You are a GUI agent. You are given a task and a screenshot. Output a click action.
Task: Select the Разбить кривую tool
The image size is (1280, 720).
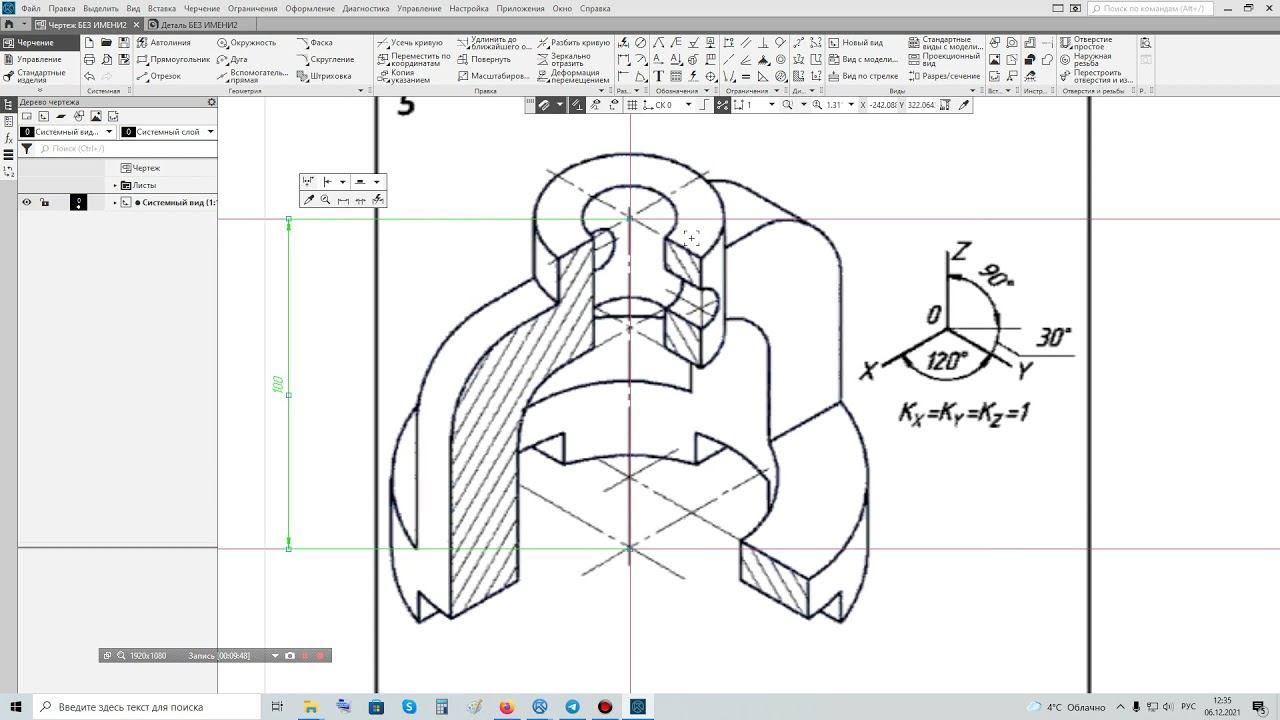point(573,43)
